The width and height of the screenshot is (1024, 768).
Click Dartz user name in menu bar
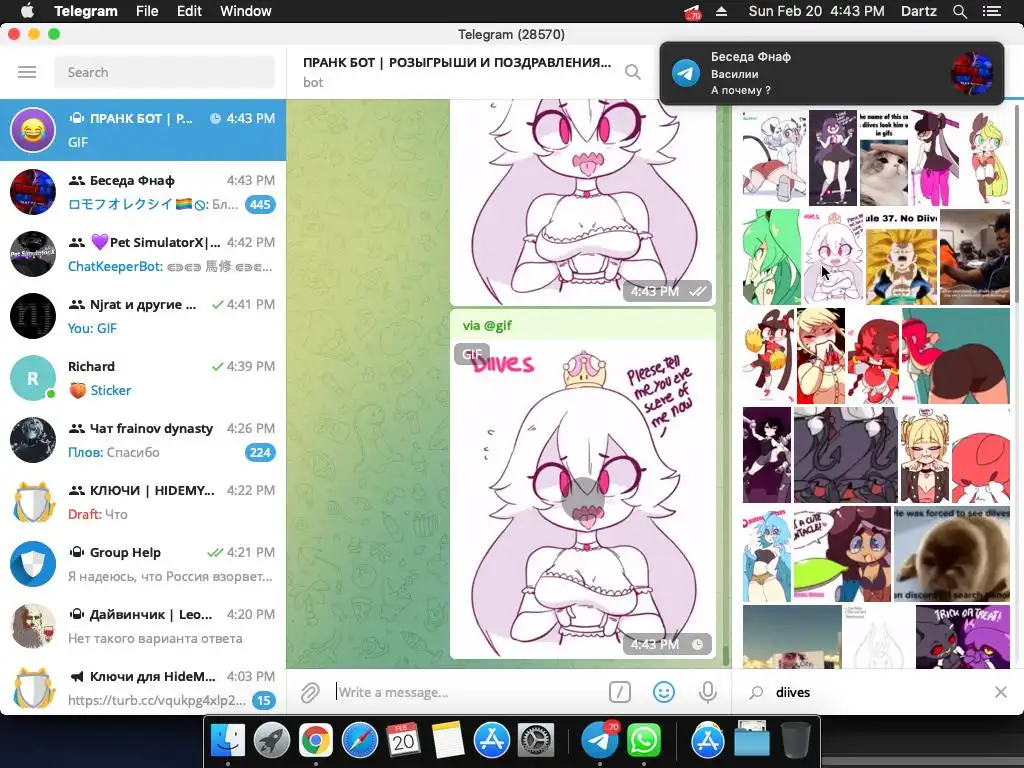[918, 11]
